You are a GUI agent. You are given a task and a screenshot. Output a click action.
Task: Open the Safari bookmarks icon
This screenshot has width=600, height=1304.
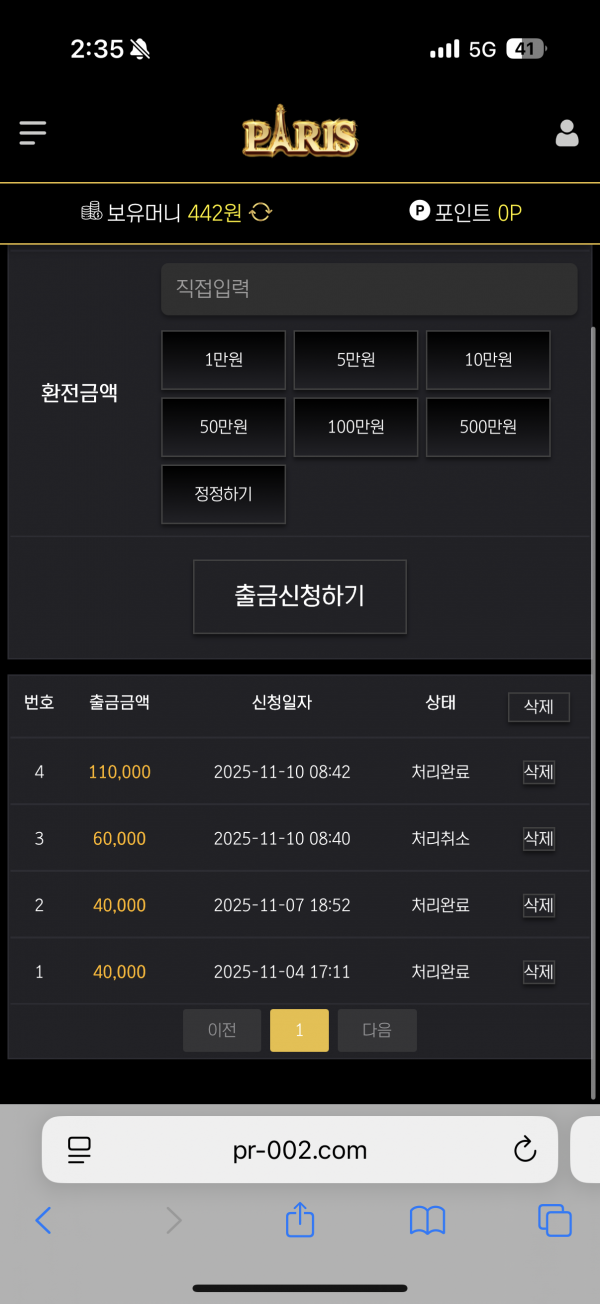[427, 1220]
